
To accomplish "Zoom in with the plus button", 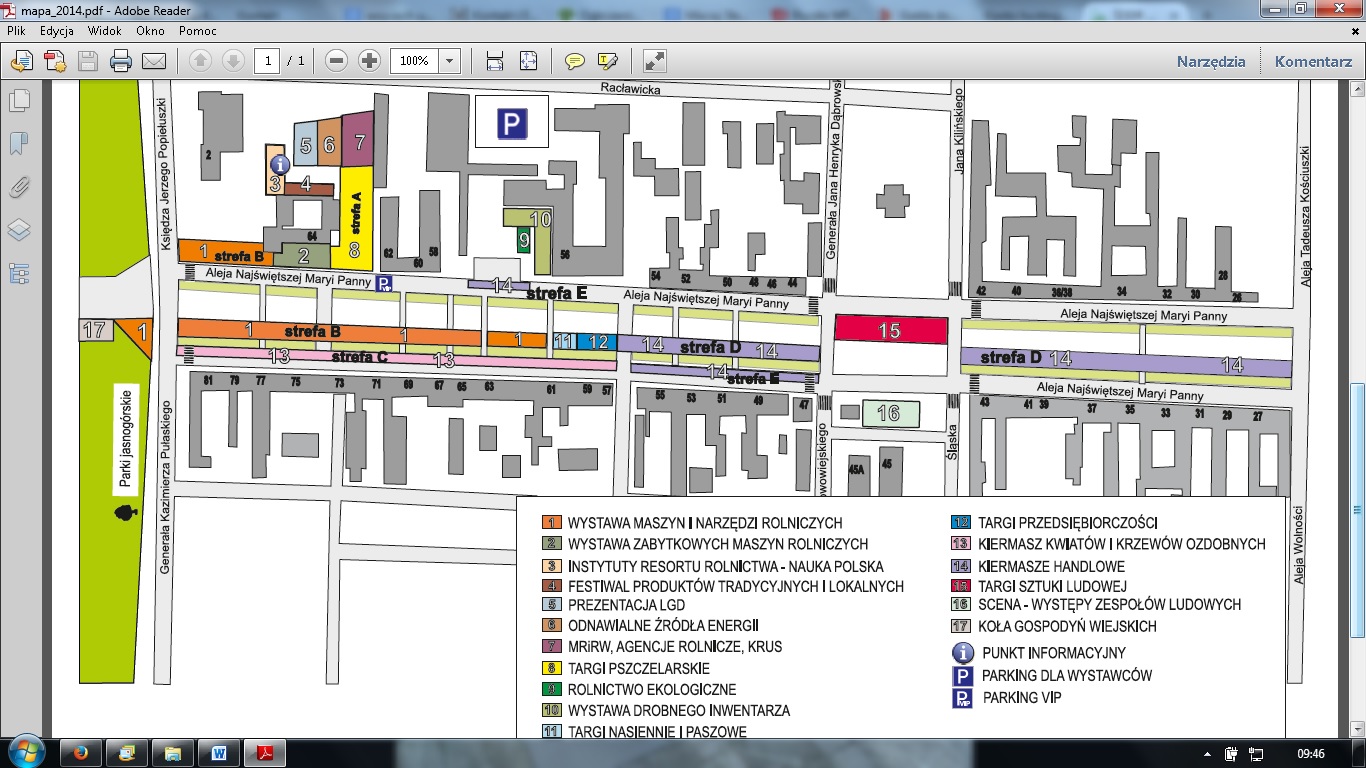I will (370, 61).
